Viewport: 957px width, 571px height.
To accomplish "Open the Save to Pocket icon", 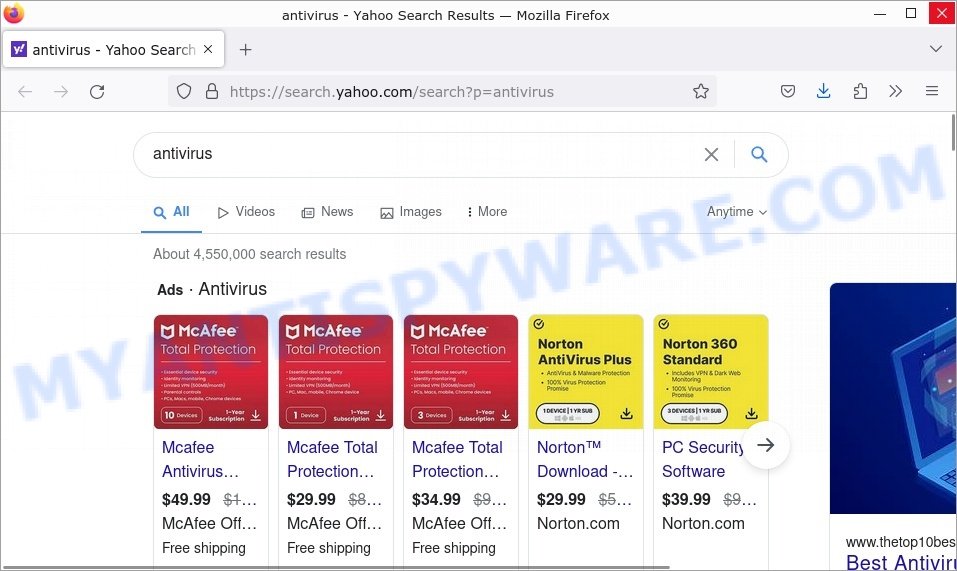I will coord(788,92).
